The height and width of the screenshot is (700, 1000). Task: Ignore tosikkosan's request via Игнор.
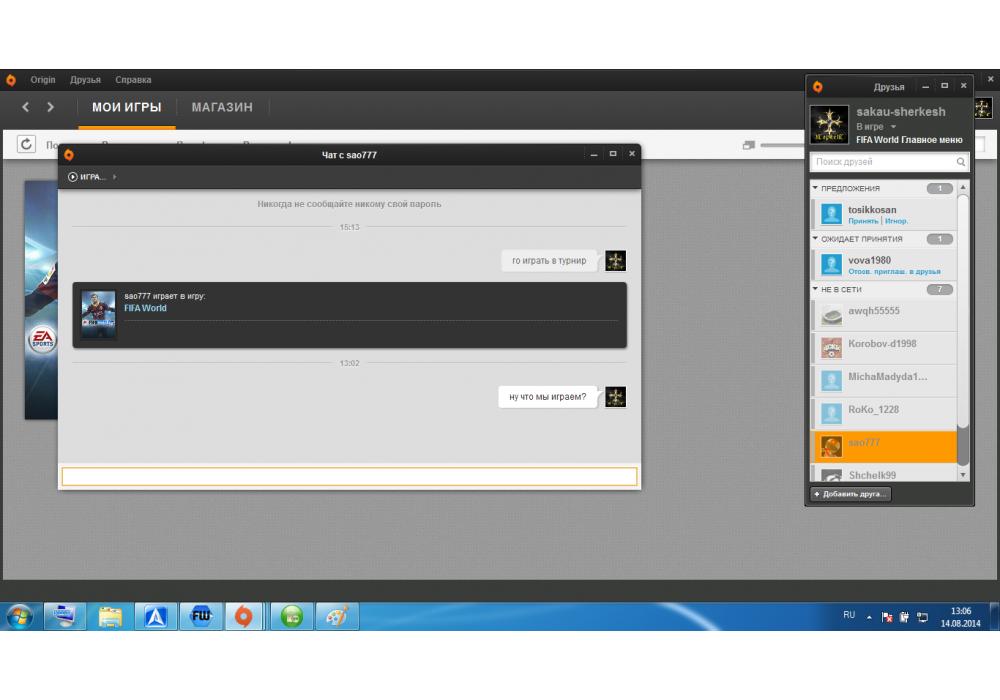[x=896, y=221]
